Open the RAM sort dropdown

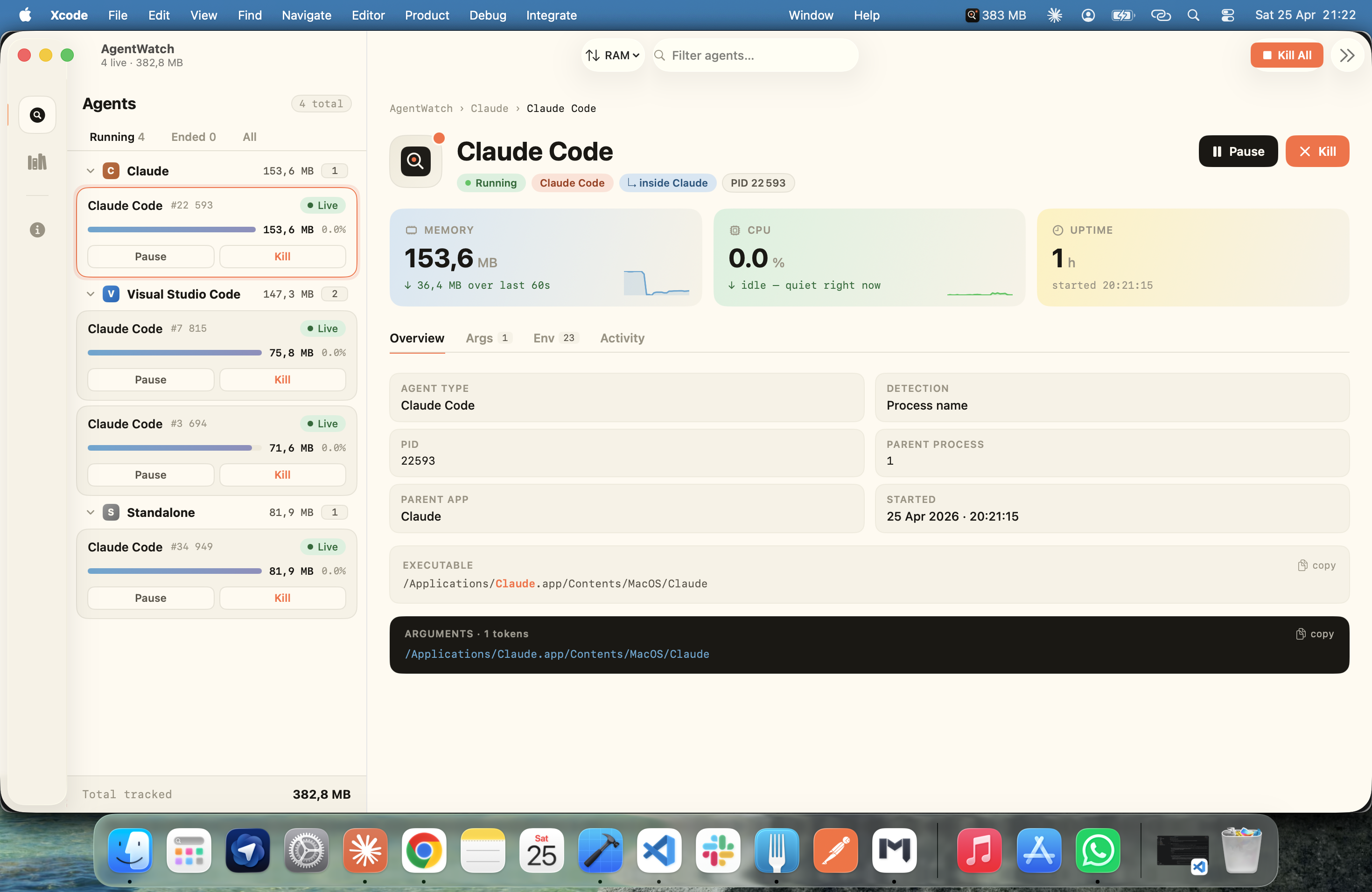(612, 55)
